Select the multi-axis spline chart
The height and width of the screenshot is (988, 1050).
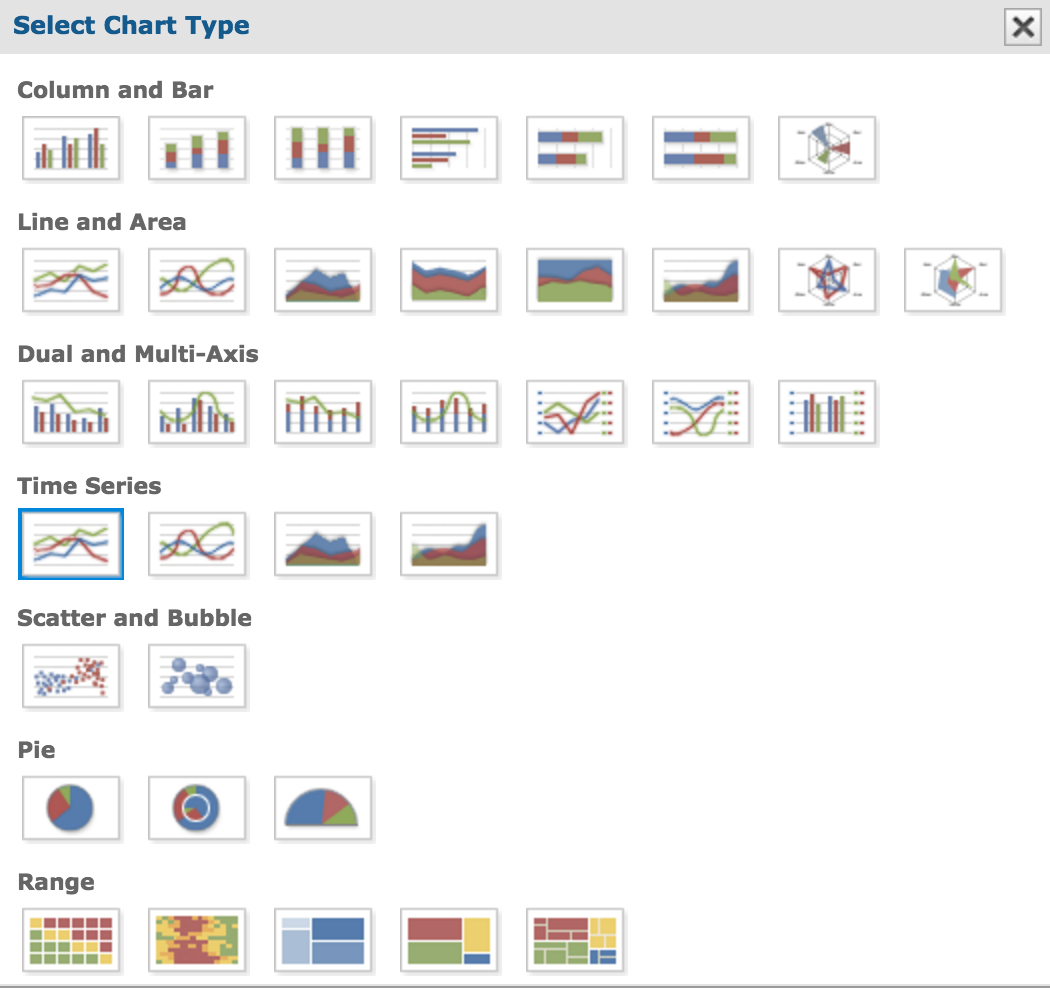[700, 412]
